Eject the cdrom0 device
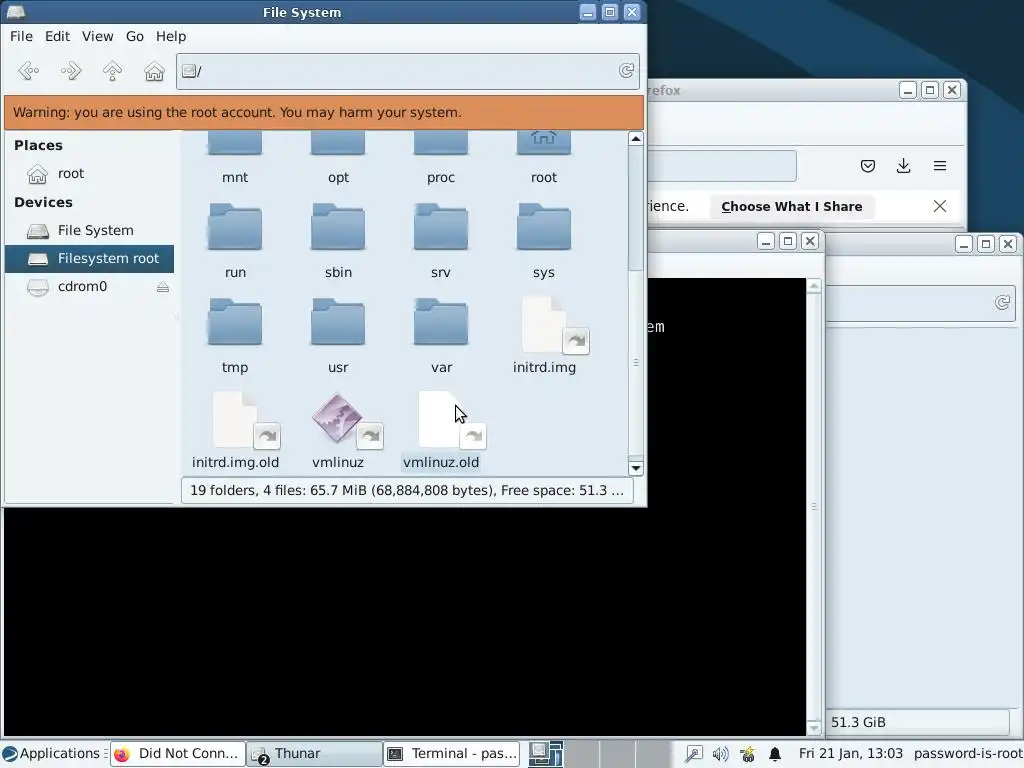The width and height of the screenshot is (1024, 768). [163, 287]
